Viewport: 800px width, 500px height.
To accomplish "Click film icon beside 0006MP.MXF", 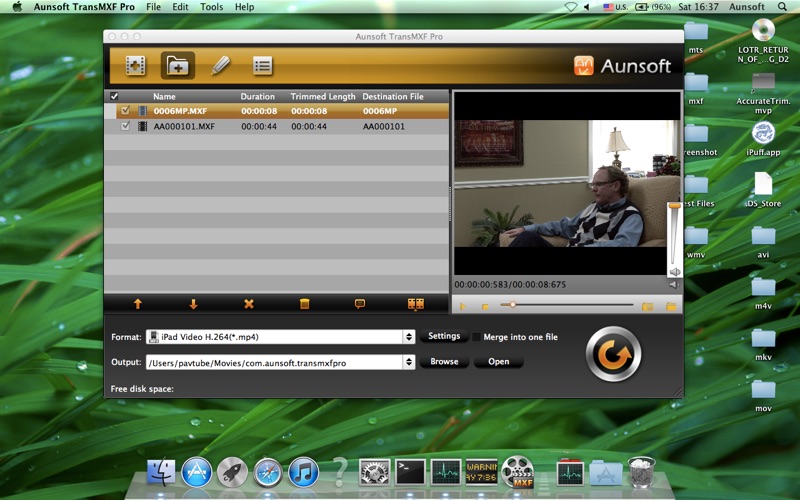I will click(142, 111).
